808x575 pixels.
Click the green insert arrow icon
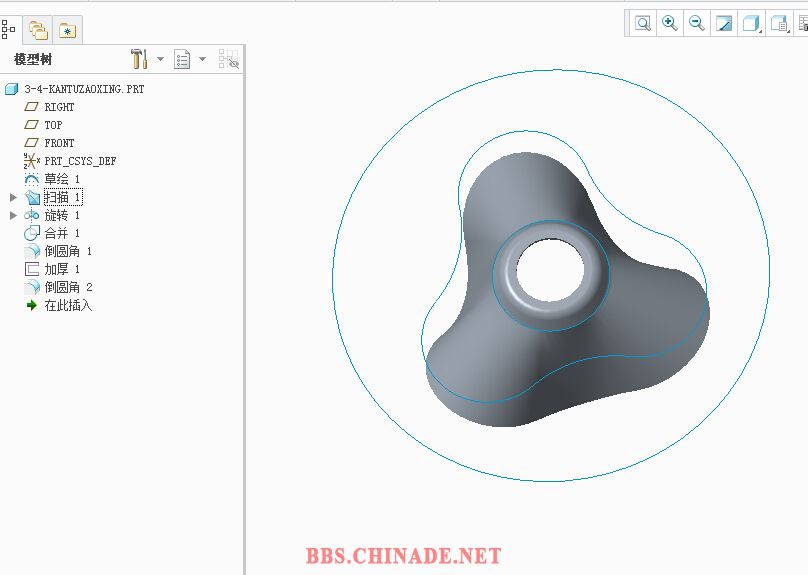(x=31, y=306)
